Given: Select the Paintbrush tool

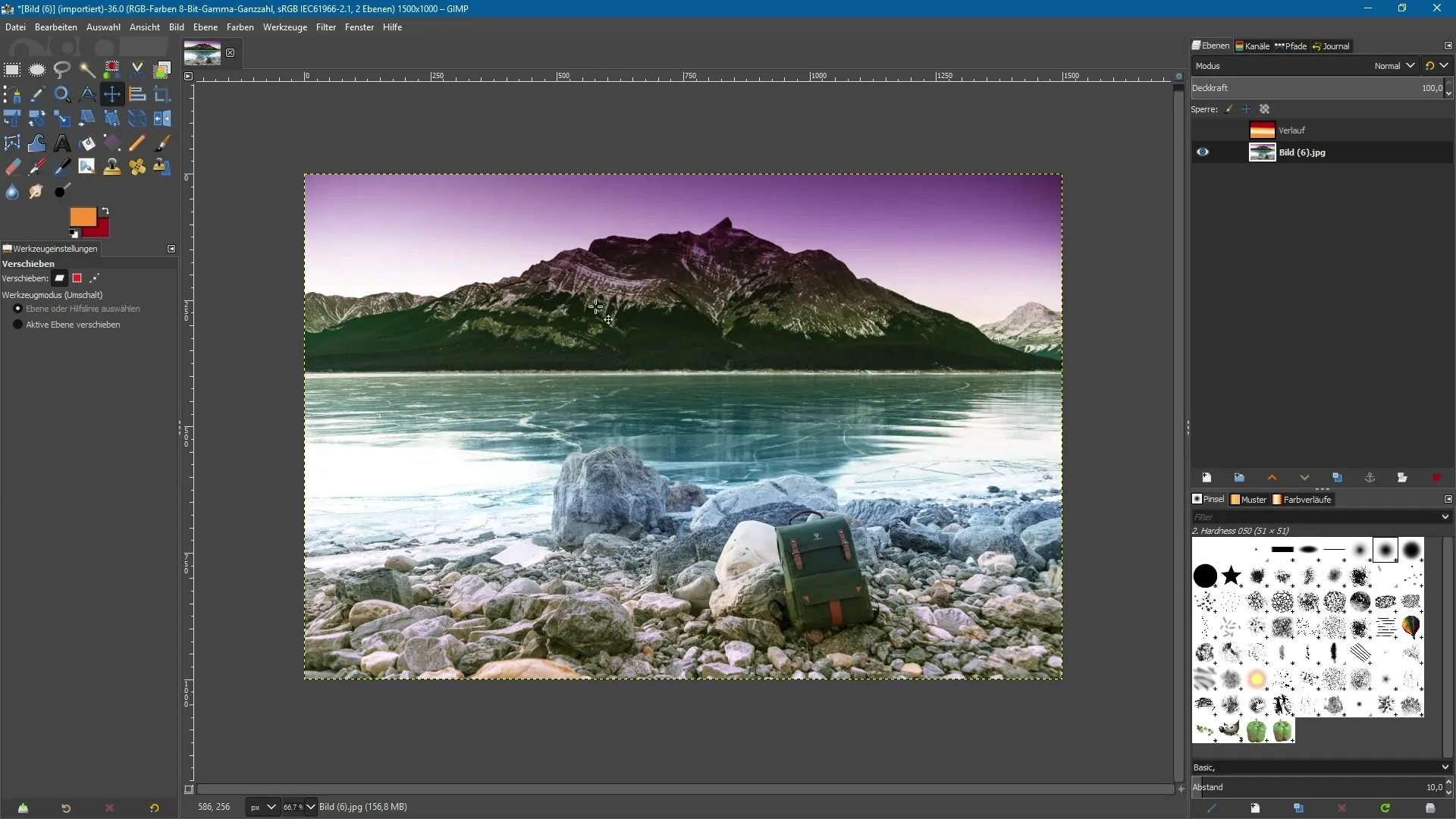Looking at the screenshot, I should pos(162,143).
